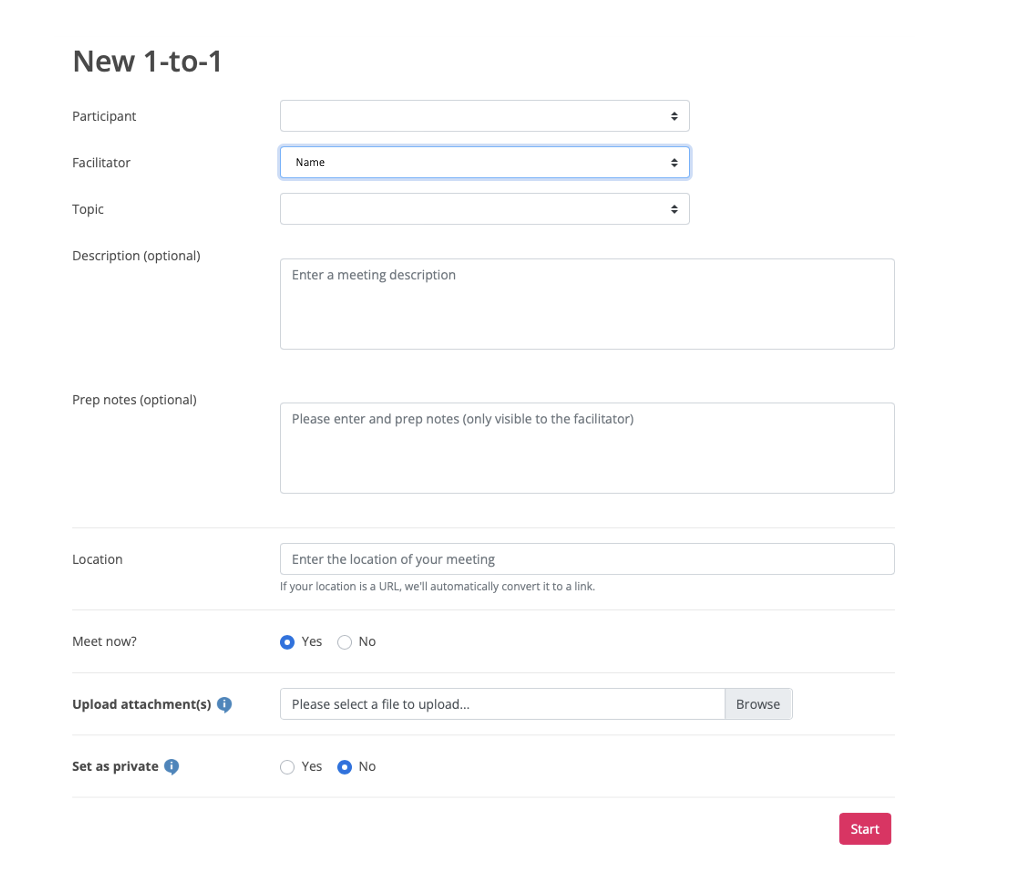Click the info icon beside Upload attachment(s)

click(224, 705)
